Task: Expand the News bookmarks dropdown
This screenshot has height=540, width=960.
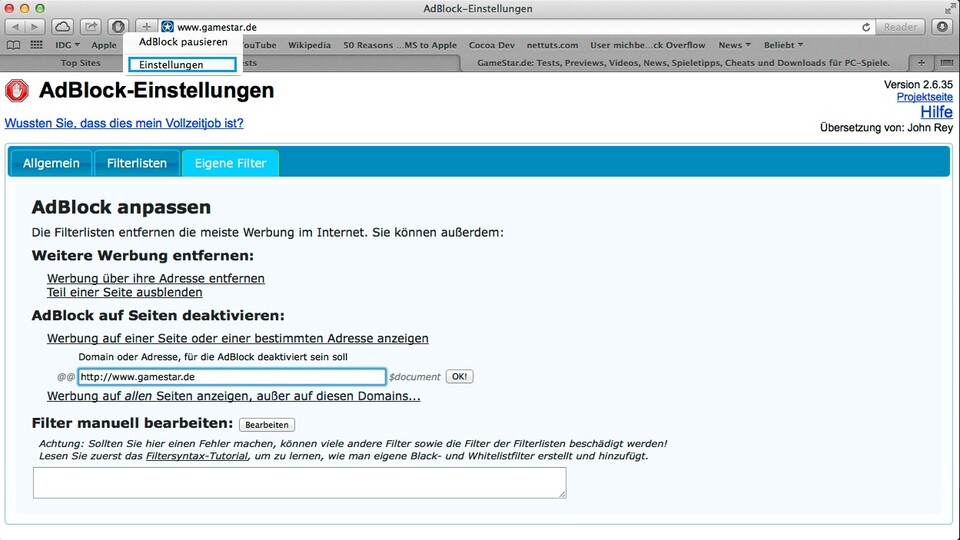Action: click(735, 45)
